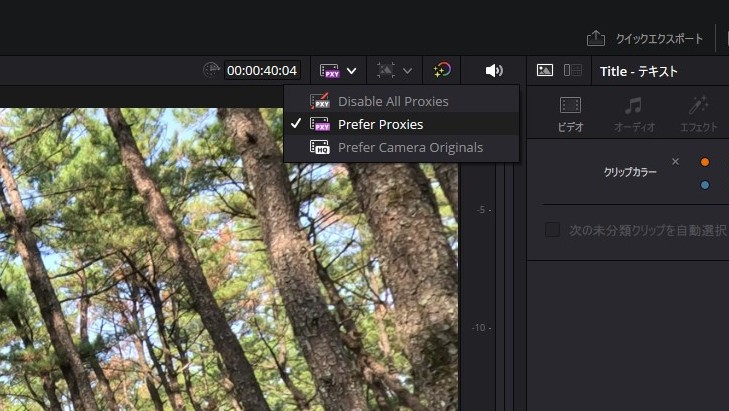Open クイックエクスポート quick export
Viewport: 729px width, 411px height.
659,39
